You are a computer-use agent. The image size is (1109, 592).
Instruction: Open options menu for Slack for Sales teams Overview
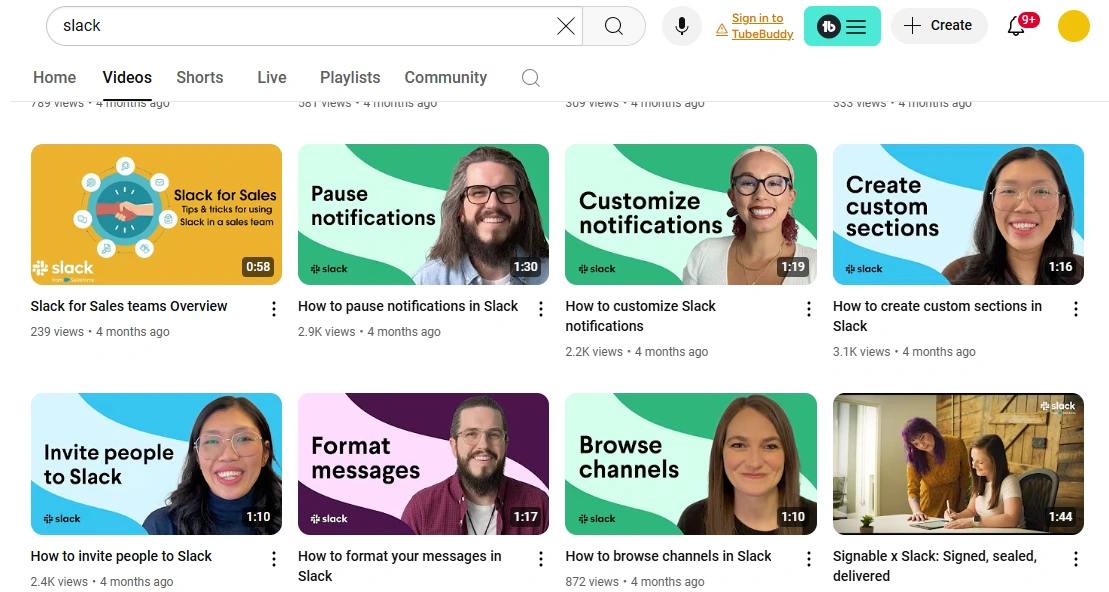tap(274, 308)
